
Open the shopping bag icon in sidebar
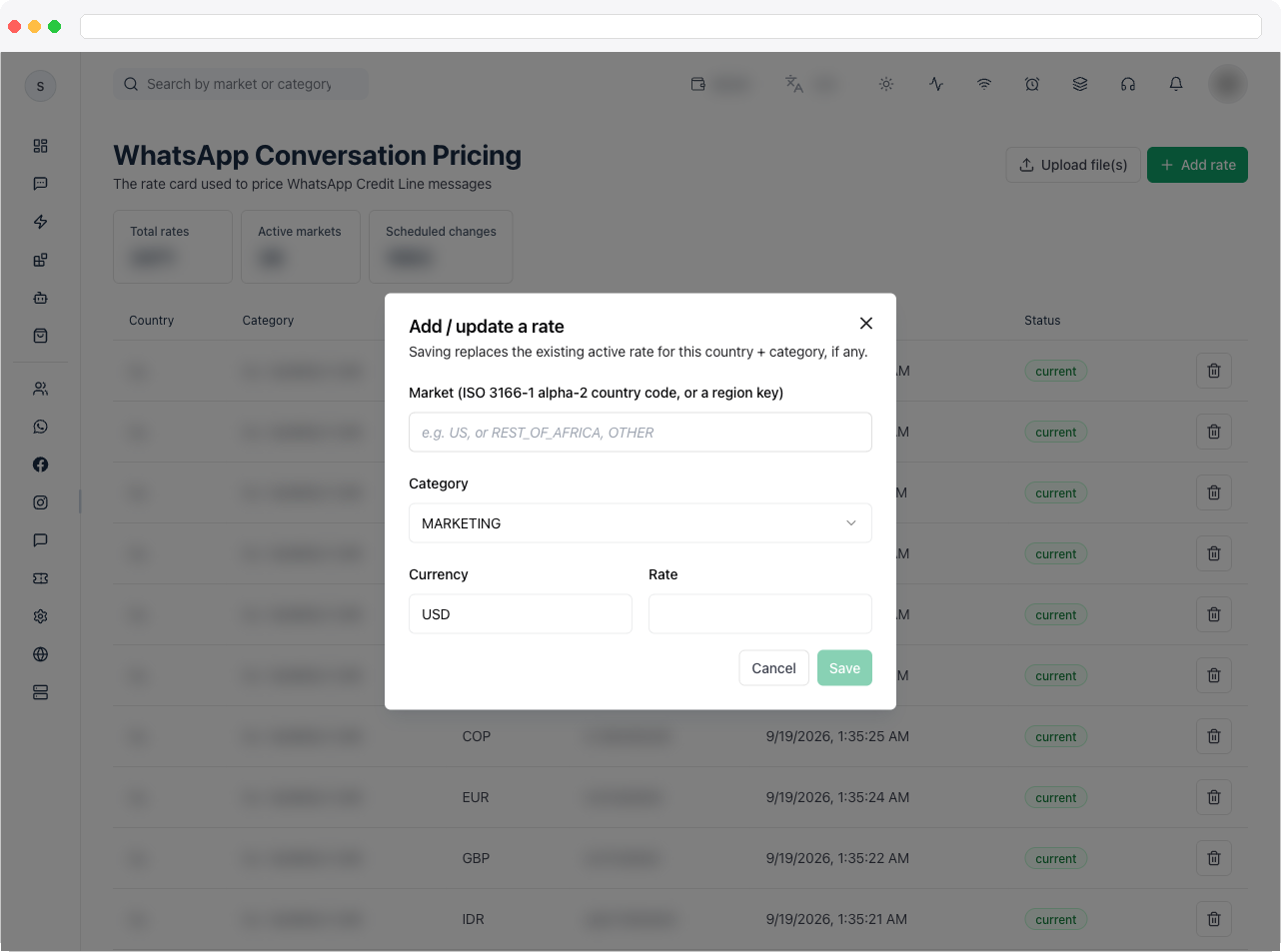tap(40, 336)
